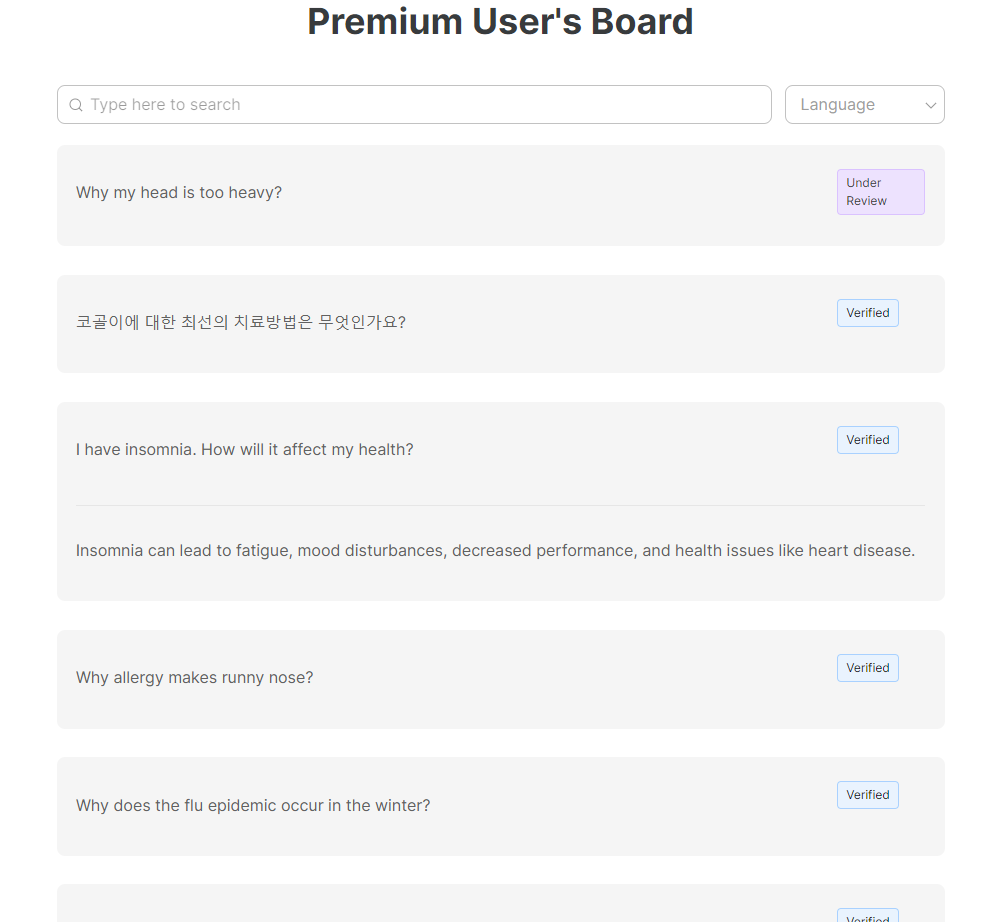Screen dimensions: 1007x922
Task: Focus the 'Type here to search' field
Action: [420, 105]
